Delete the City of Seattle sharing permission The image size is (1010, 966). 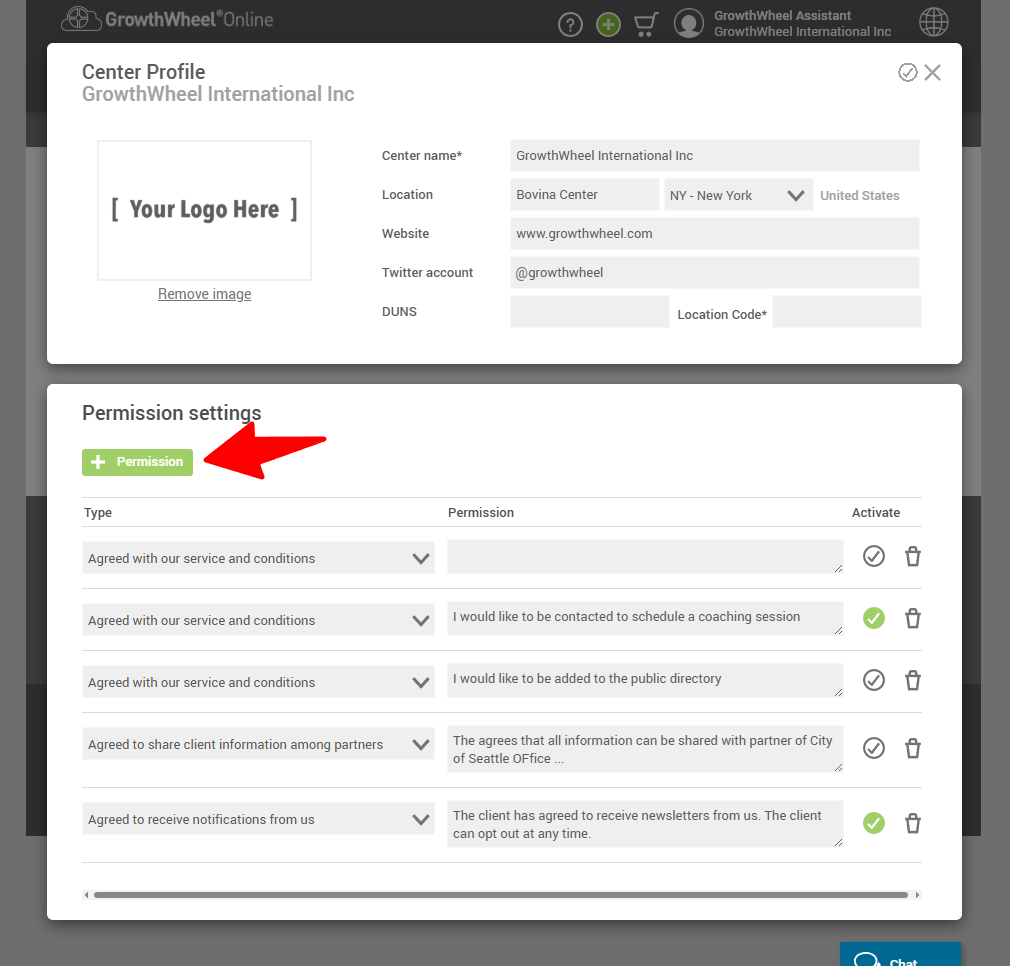click(x=913, y=748)
